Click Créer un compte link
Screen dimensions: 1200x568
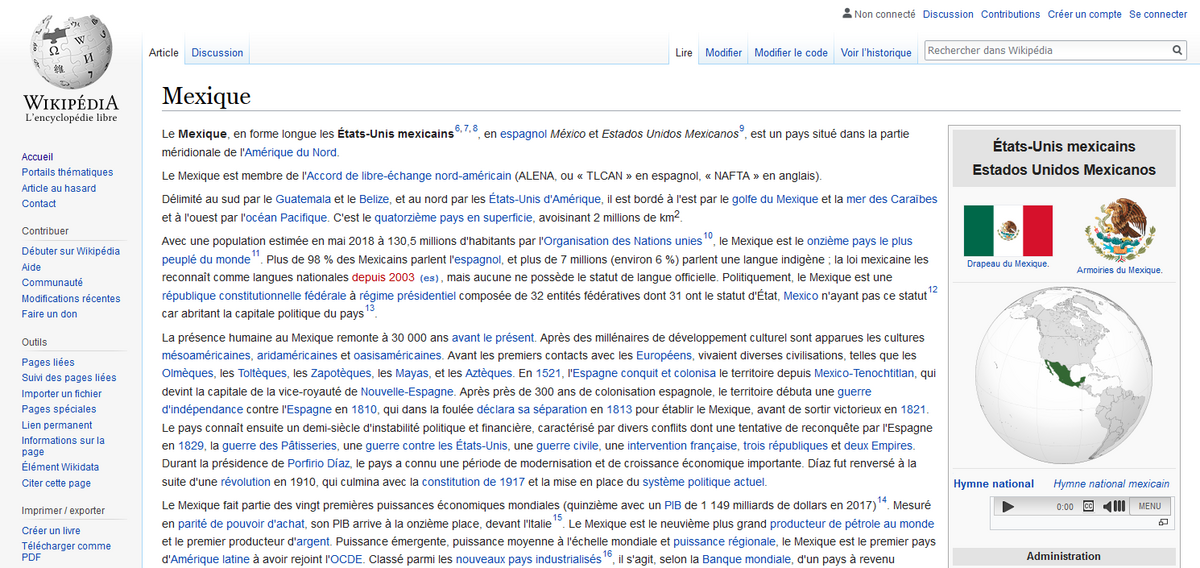coord(1084,14)
